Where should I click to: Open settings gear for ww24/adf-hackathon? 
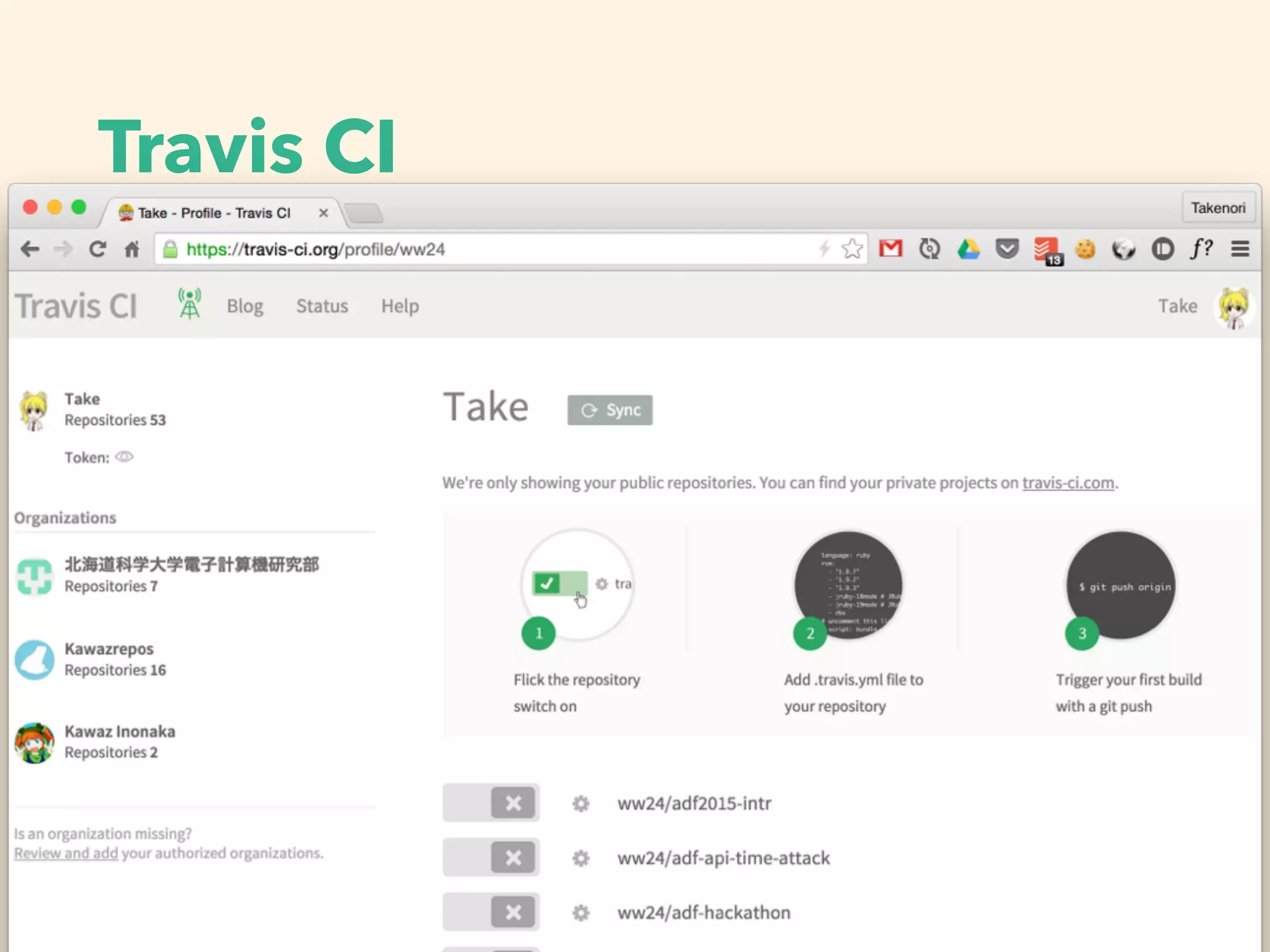(580, 913)
